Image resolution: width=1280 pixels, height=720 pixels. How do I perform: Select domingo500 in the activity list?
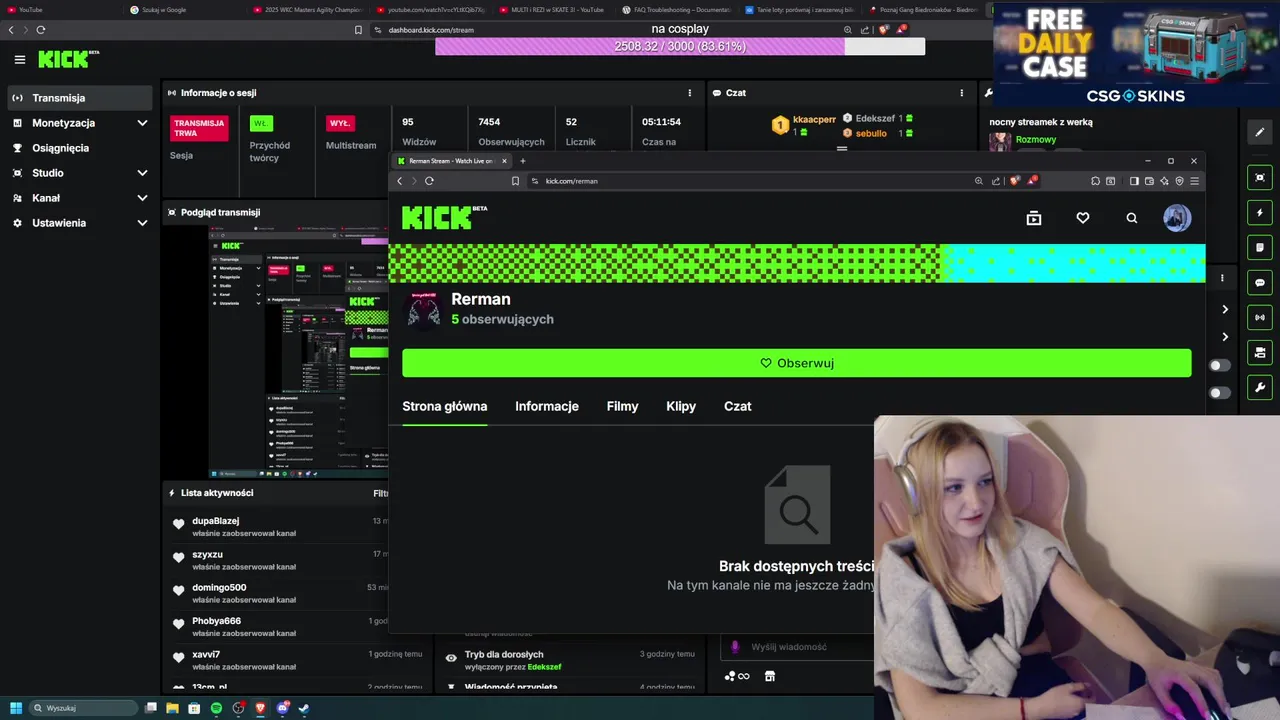219,588
